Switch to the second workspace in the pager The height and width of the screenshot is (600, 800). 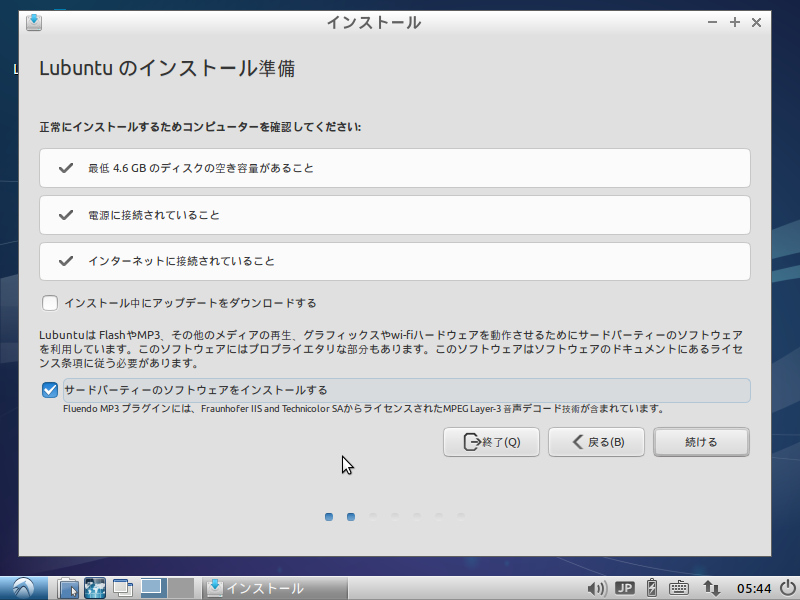(182, 588)
